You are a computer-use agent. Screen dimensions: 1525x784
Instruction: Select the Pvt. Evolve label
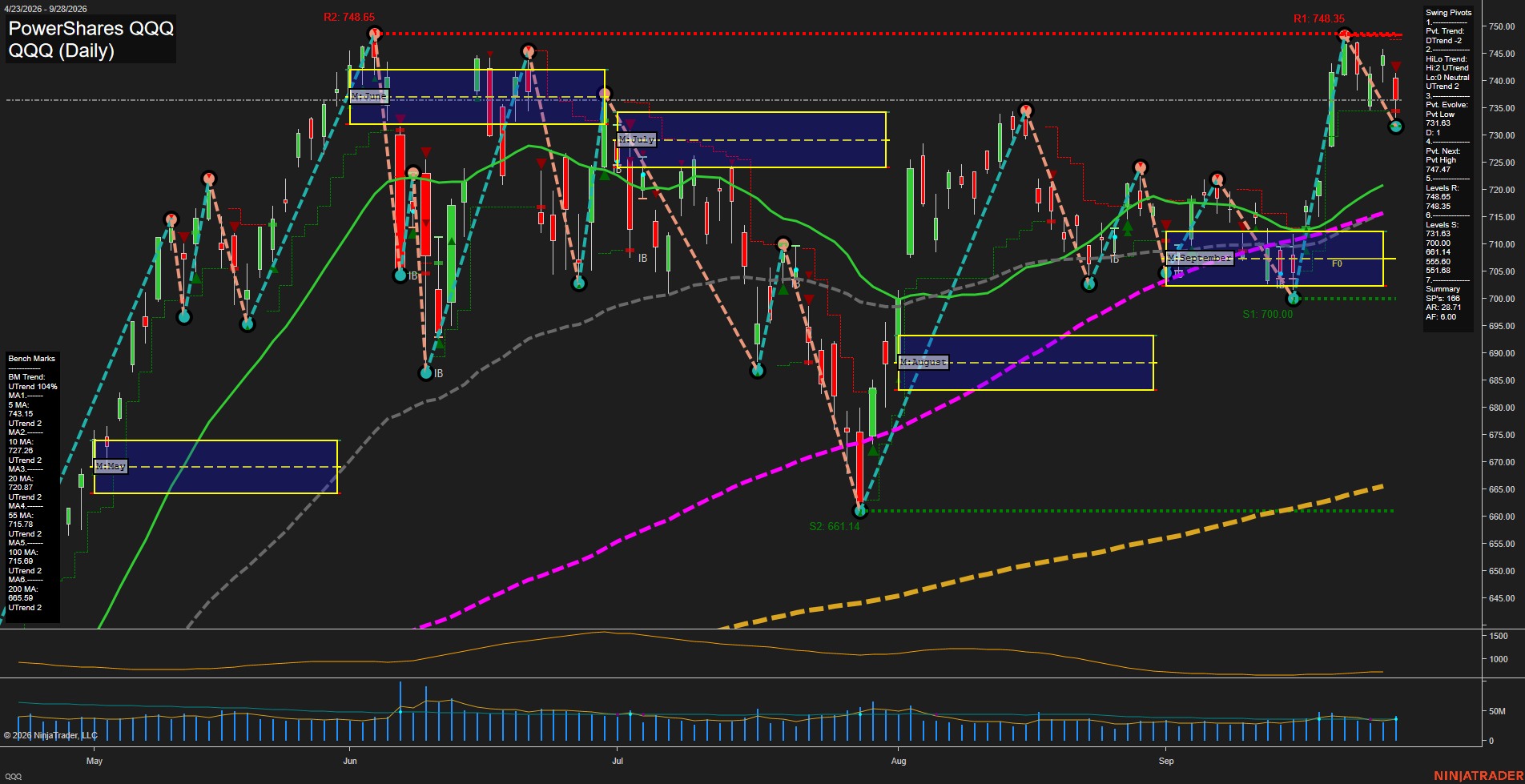[1447, 104]
